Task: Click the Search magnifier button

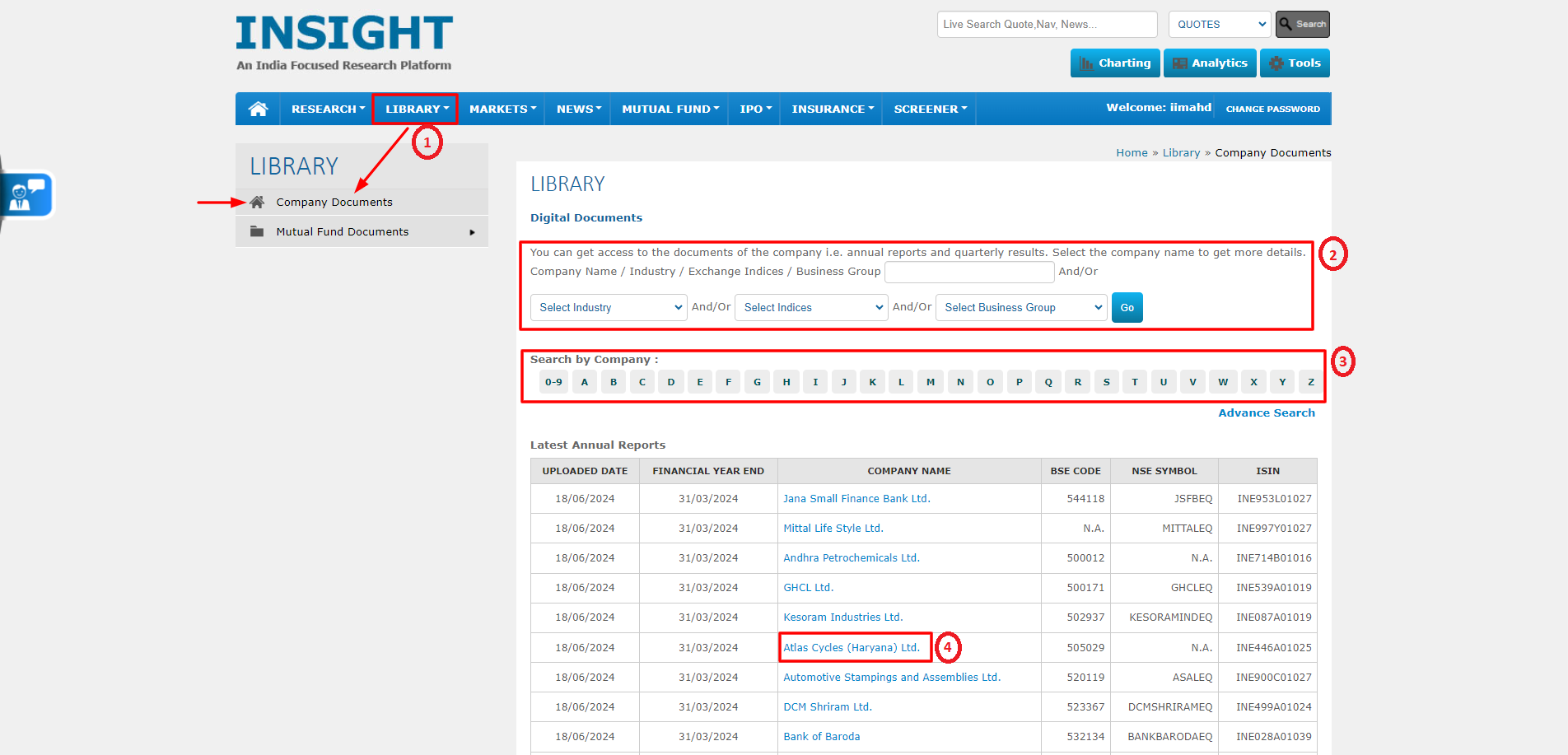Action: [1303, 25]
